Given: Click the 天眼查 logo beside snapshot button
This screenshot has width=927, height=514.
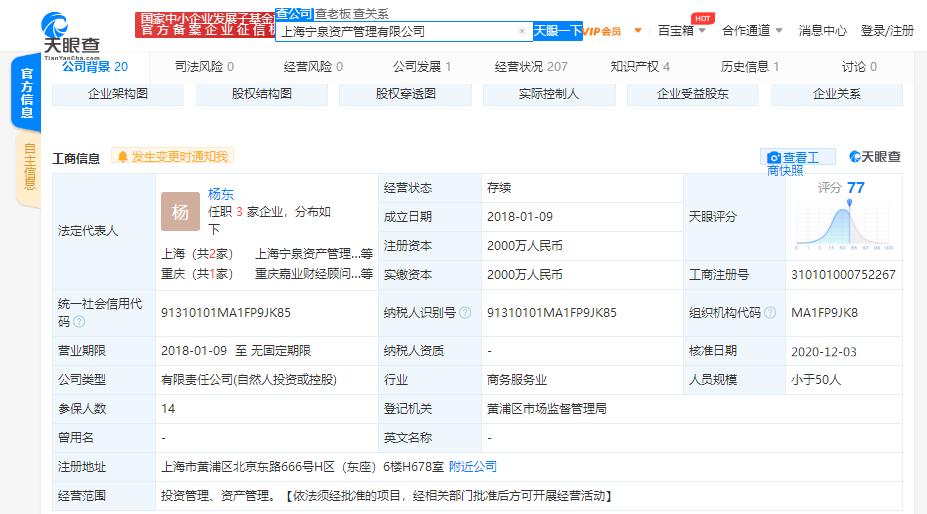Looking at the screenshot, I should 874,157.
